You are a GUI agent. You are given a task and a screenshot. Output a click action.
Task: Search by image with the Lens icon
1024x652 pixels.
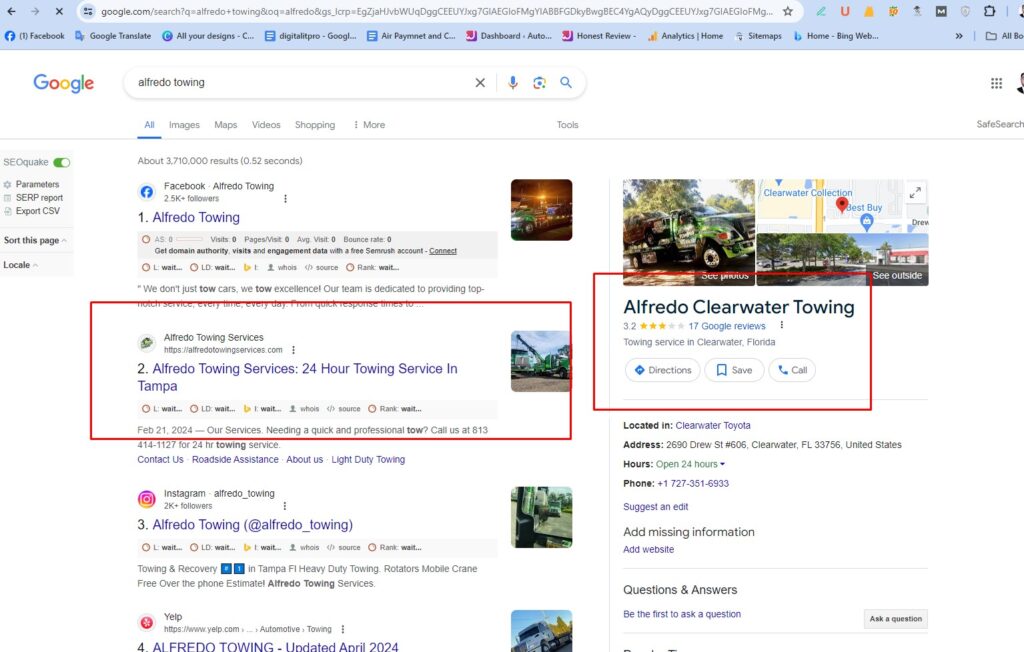coord(539,82)
